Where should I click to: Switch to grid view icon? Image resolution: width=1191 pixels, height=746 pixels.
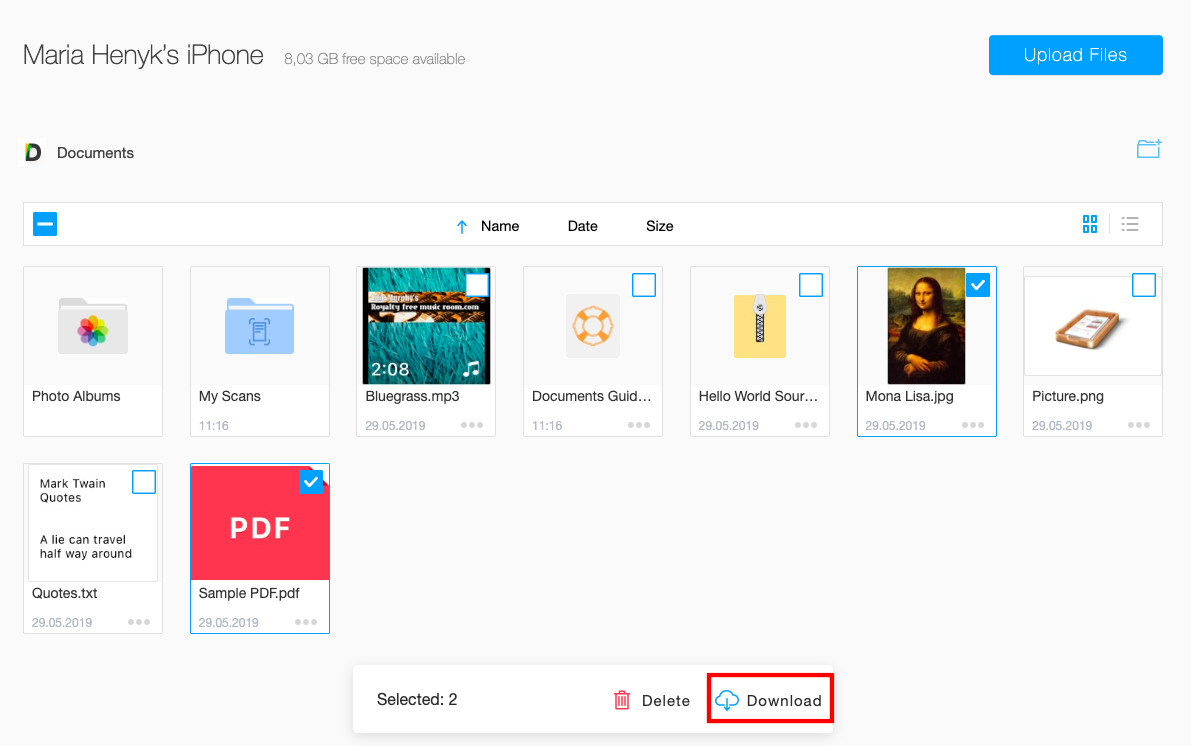(x=1090, y=224)
